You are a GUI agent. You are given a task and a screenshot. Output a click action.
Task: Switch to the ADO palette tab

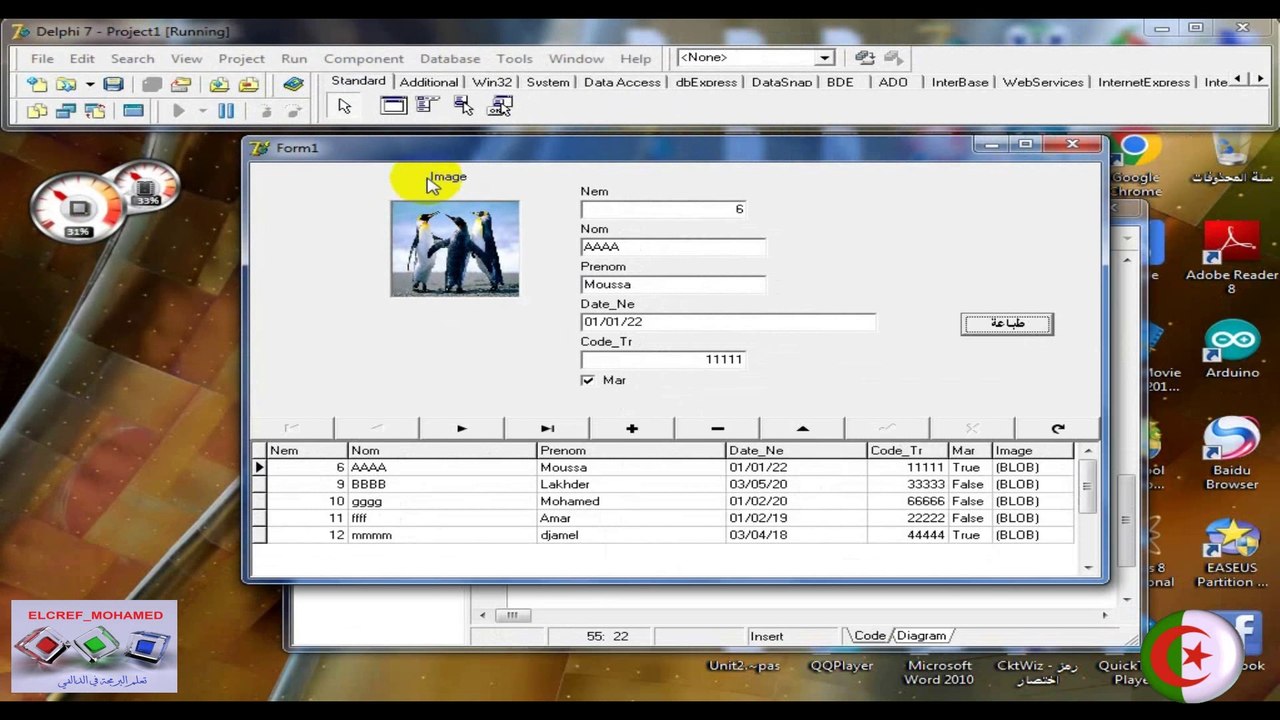[x=893, y=83]
